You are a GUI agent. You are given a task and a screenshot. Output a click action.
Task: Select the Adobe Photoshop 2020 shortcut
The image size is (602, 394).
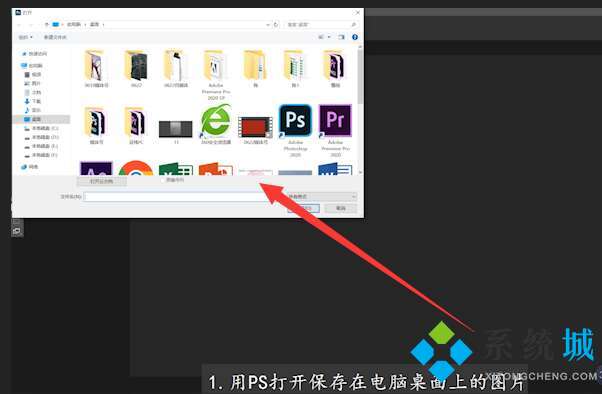[295, 130]
